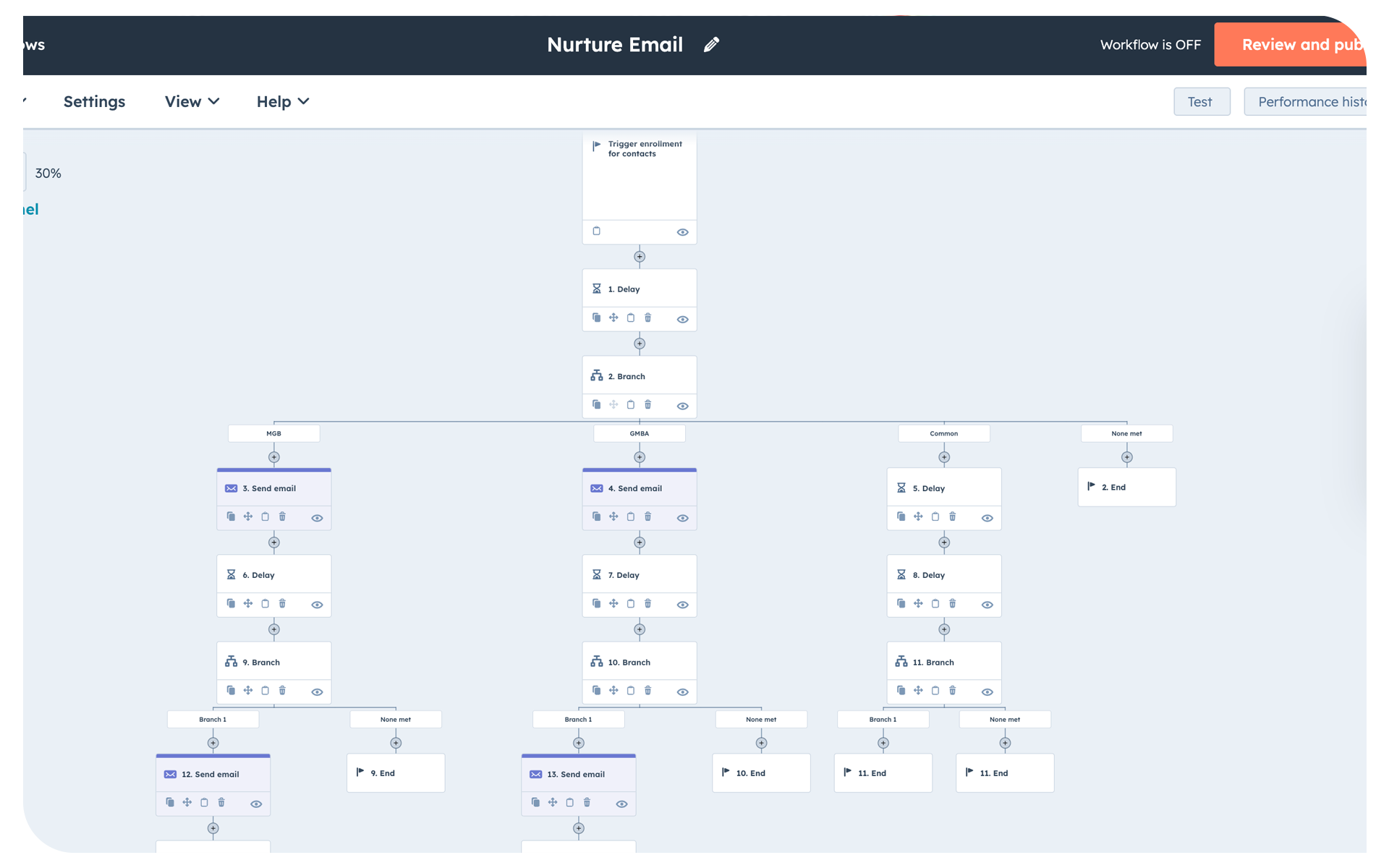The image size is (1389, 868).
Task: Copy the 7. Delay action
Action: [x=596, y=603]
